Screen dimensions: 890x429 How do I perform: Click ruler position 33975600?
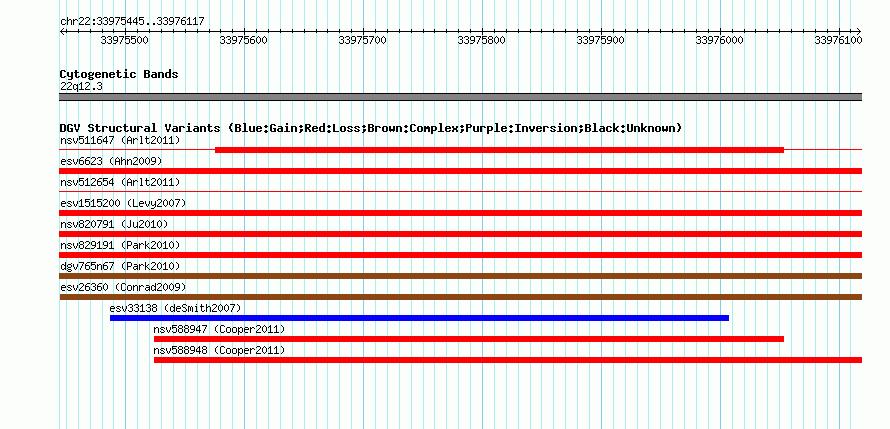[x=244, y=40]
